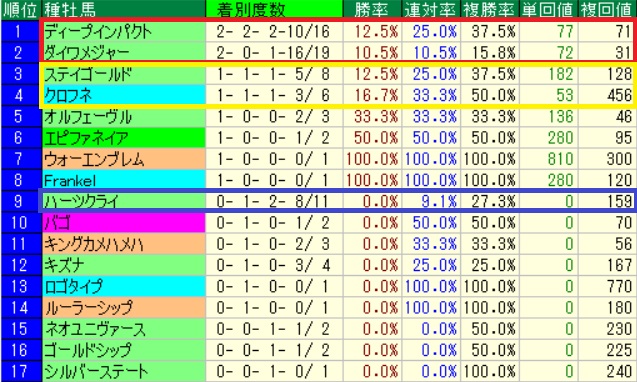Click win return value 810
This screenshot has width=637, height=382.
(x=560, y=159)
